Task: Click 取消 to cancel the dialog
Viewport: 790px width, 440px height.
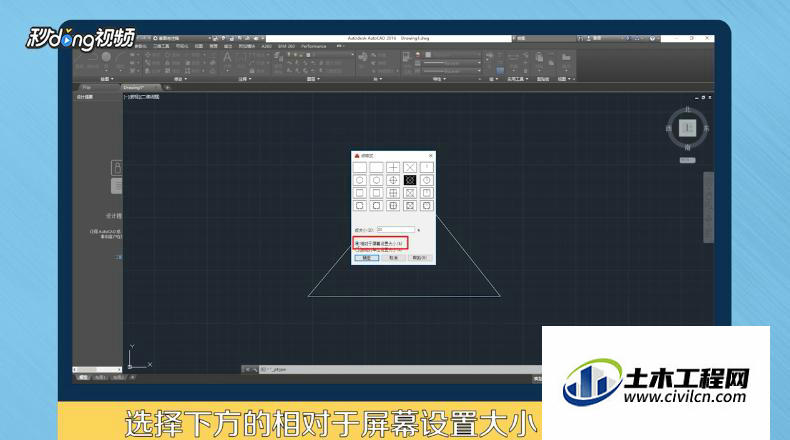Action: tap(393, 258)
